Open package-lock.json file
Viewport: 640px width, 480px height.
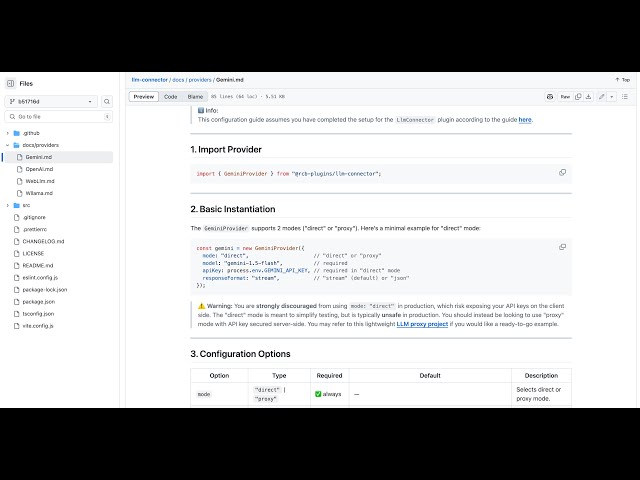click(x=45, y=289)
